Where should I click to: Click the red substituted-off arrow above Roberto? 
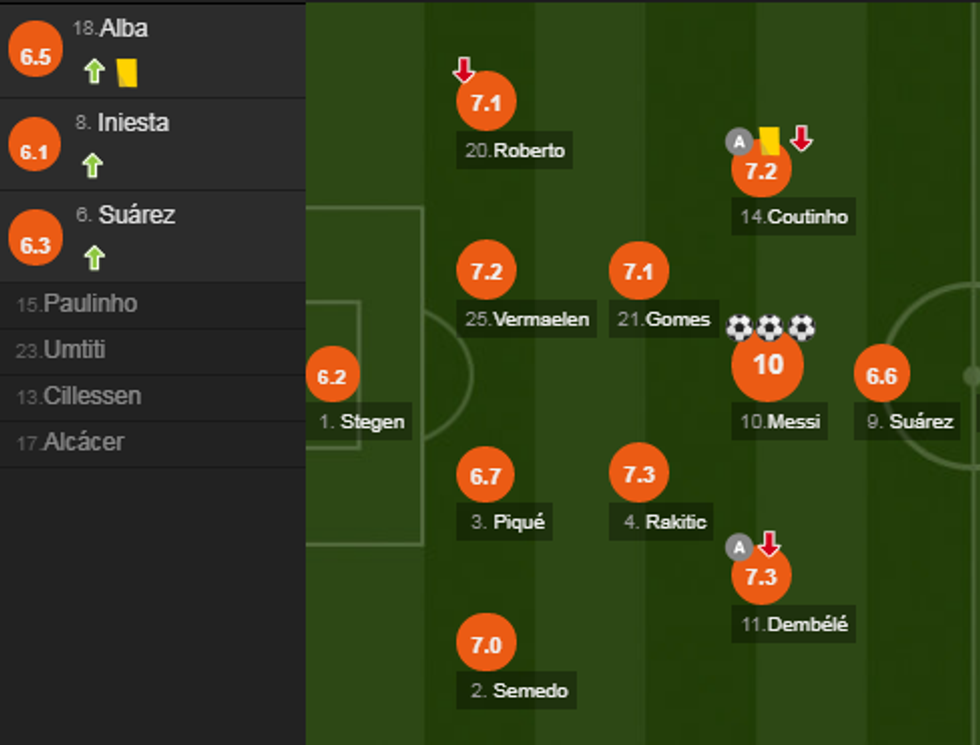tap(463, 70)
